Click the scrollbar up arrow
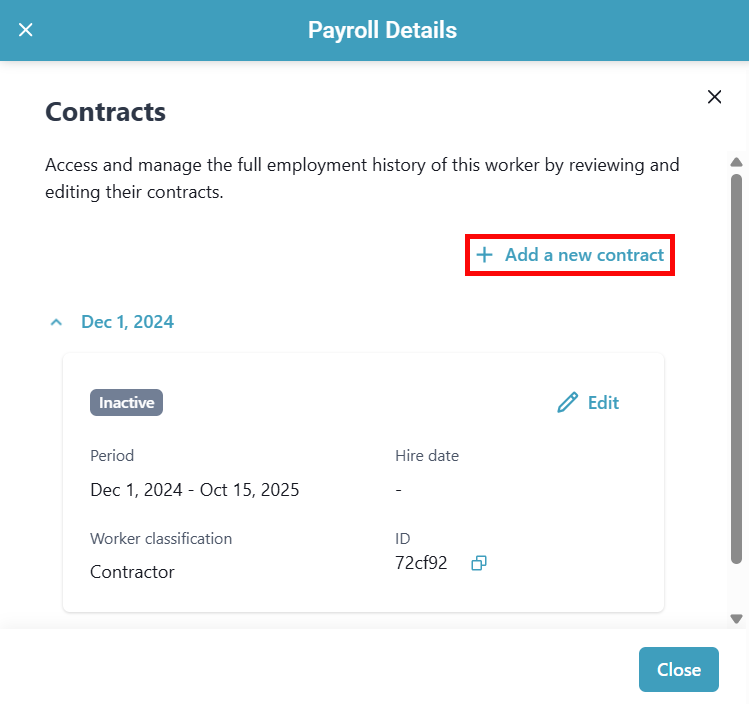 coord(736,162)
